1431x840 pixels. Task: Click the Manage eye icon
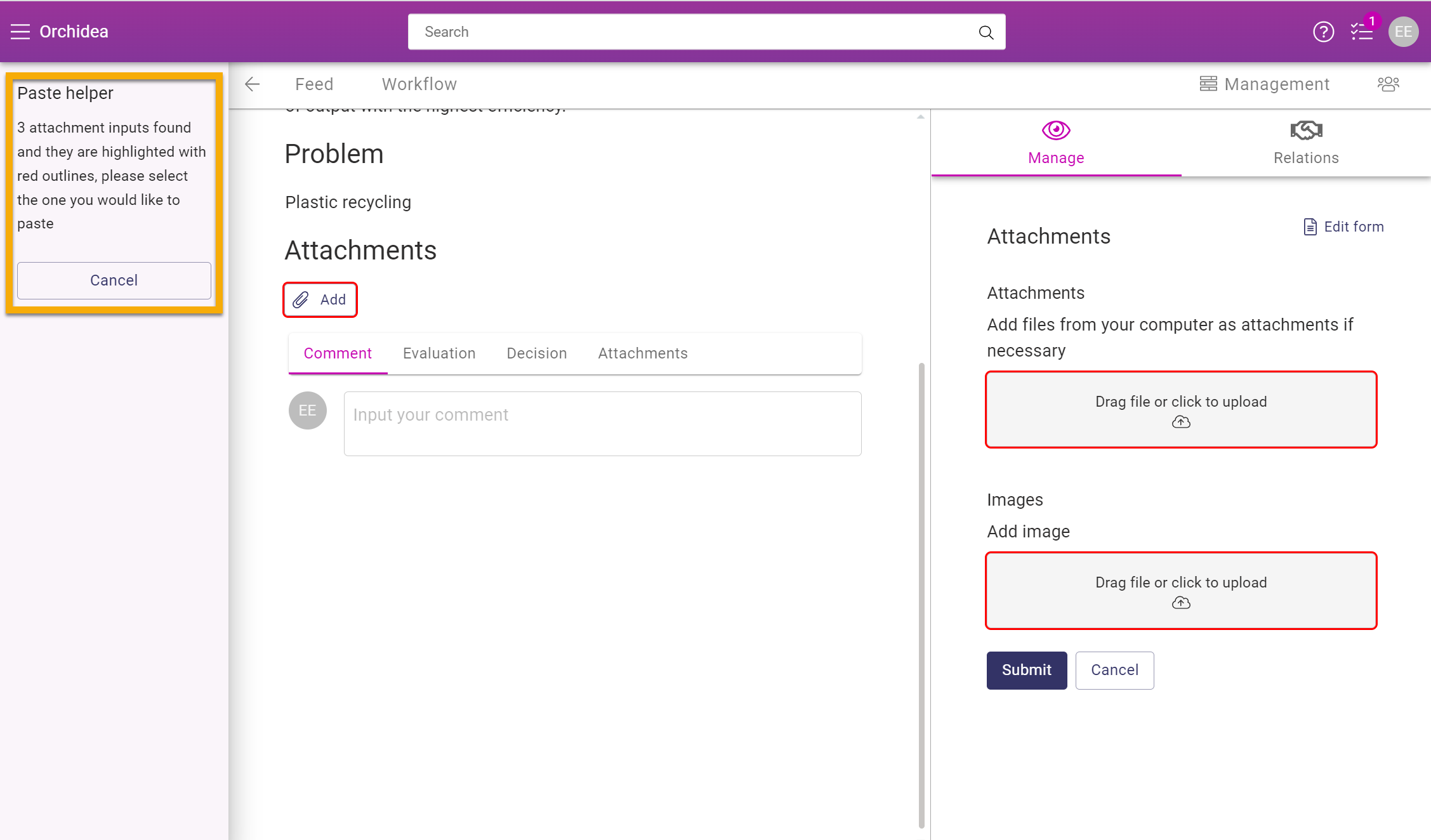(1056, 130)
